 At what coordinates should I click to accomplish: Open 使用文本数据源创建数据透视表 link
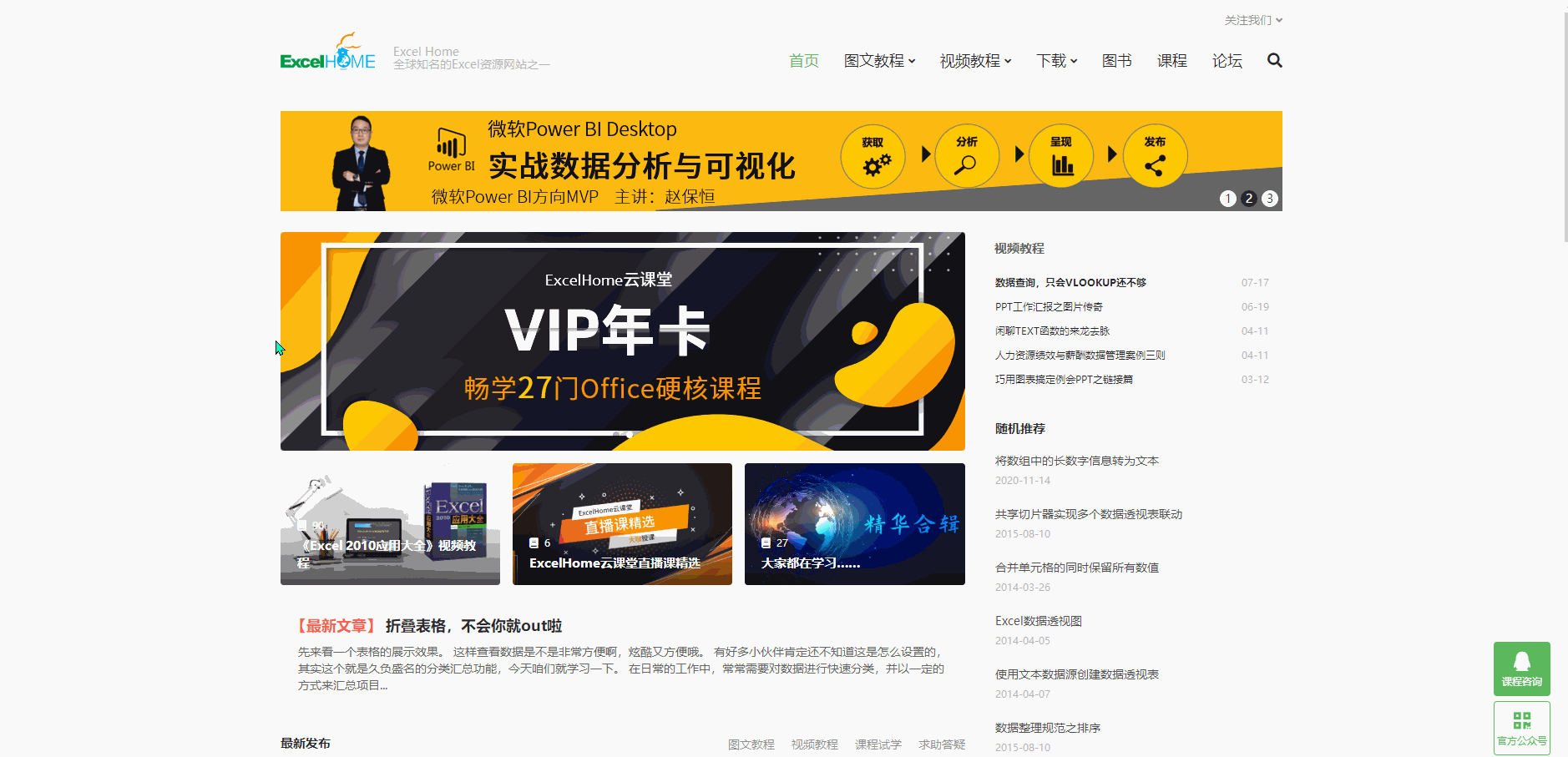(x=1076, y=674)
